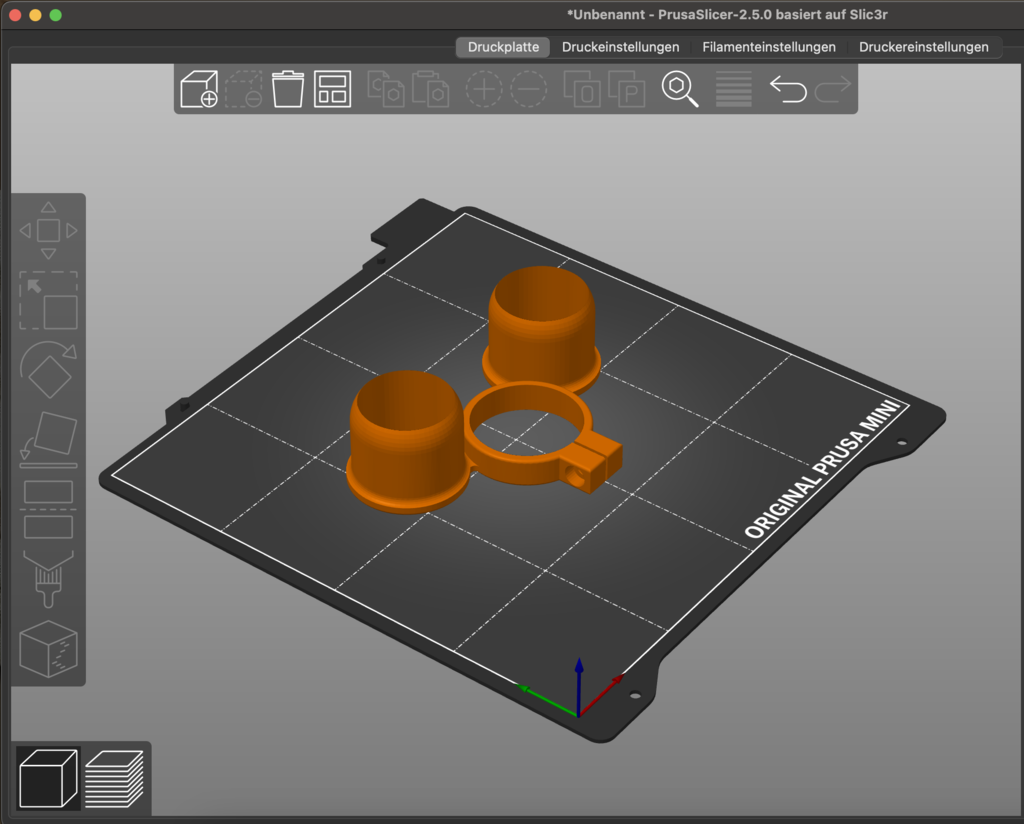Select the Cut tool
The image size is (1024, 824).
point(48,509)
